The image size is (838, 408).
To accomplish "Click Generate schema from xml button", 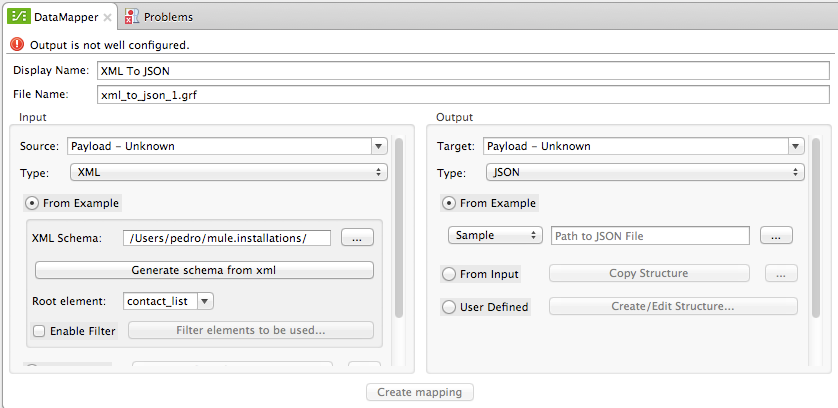I will tap(204, 270).
